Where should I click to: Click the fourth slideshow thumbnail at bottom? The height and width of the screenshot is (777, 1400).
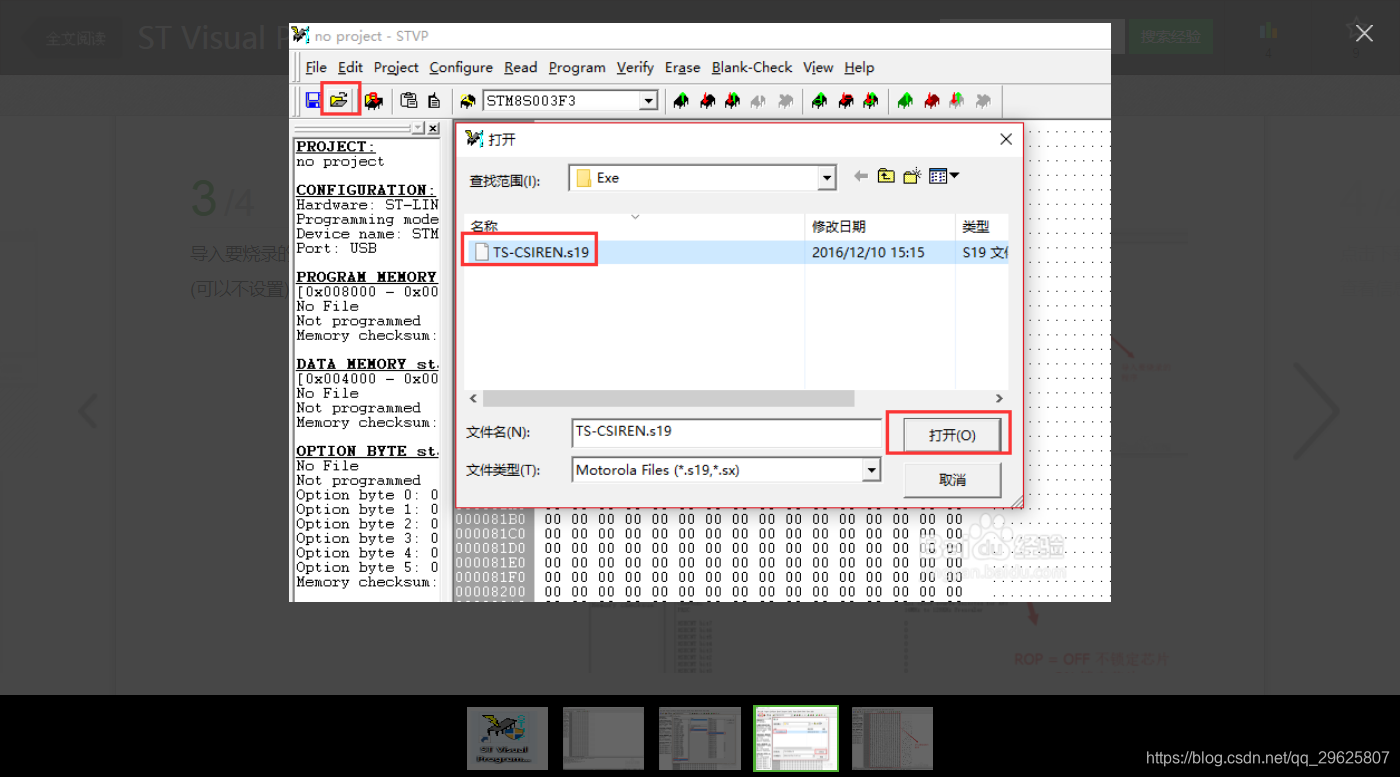(x=795, y=738)
